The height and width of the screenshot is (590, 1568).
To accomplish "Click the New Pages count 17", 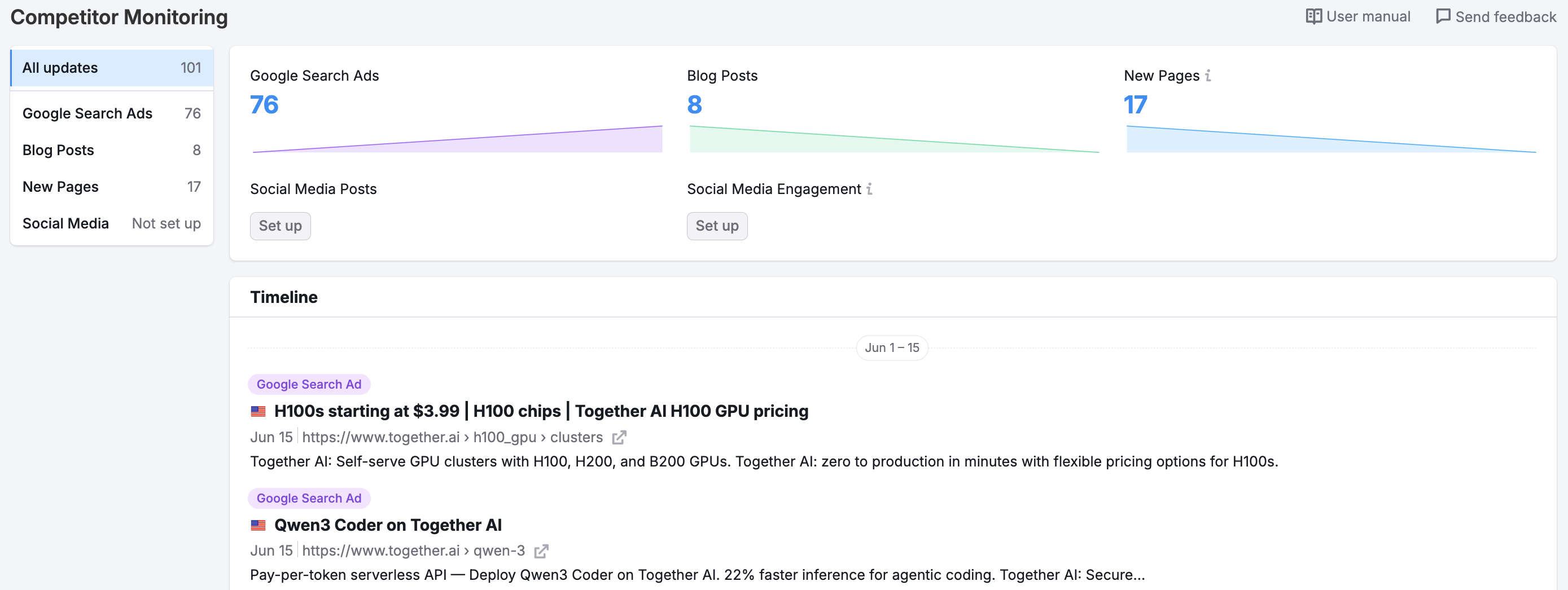I will (1135, 104).
